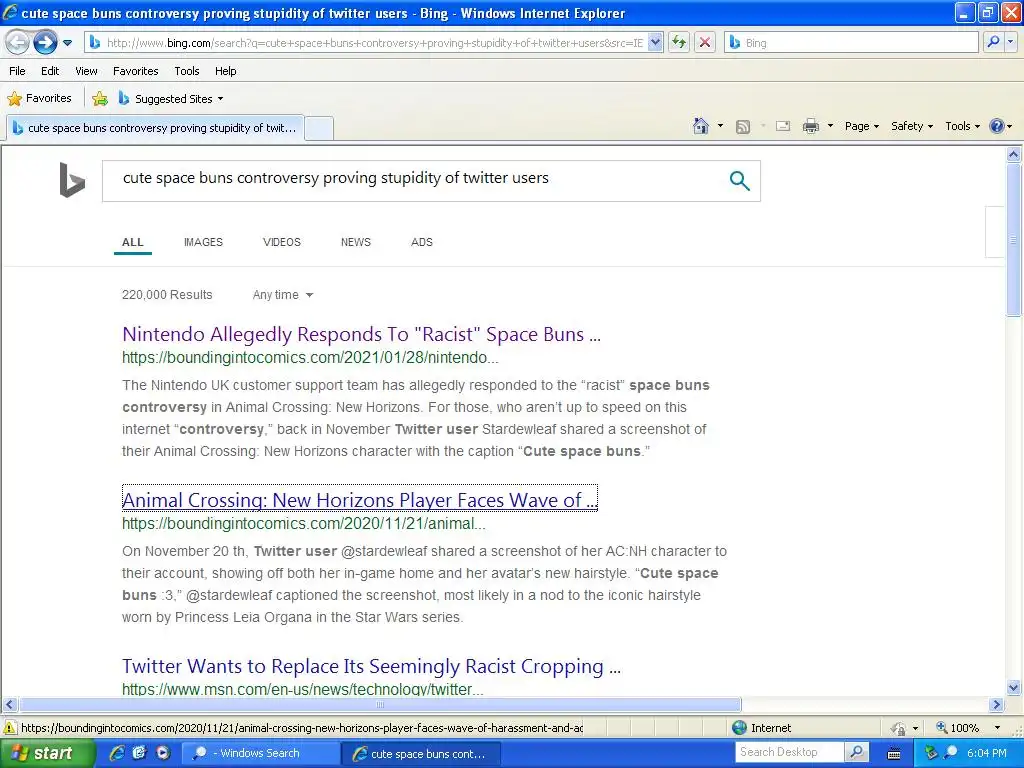
Task: Open the View menu
Action: 86,71
